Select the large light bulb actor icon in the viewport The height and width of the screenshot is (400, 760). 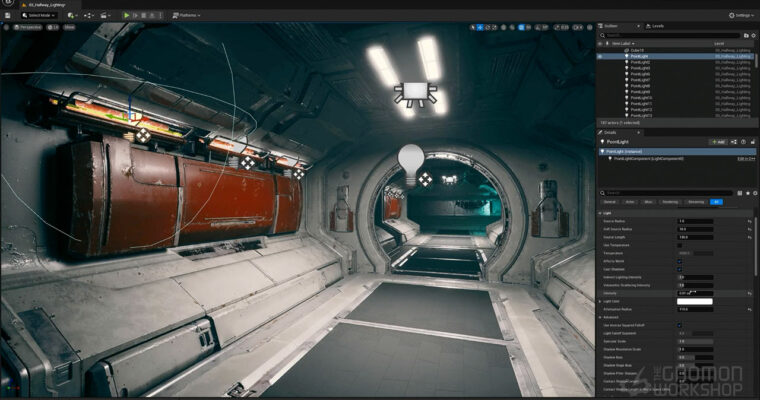click(x=411, y=165)
